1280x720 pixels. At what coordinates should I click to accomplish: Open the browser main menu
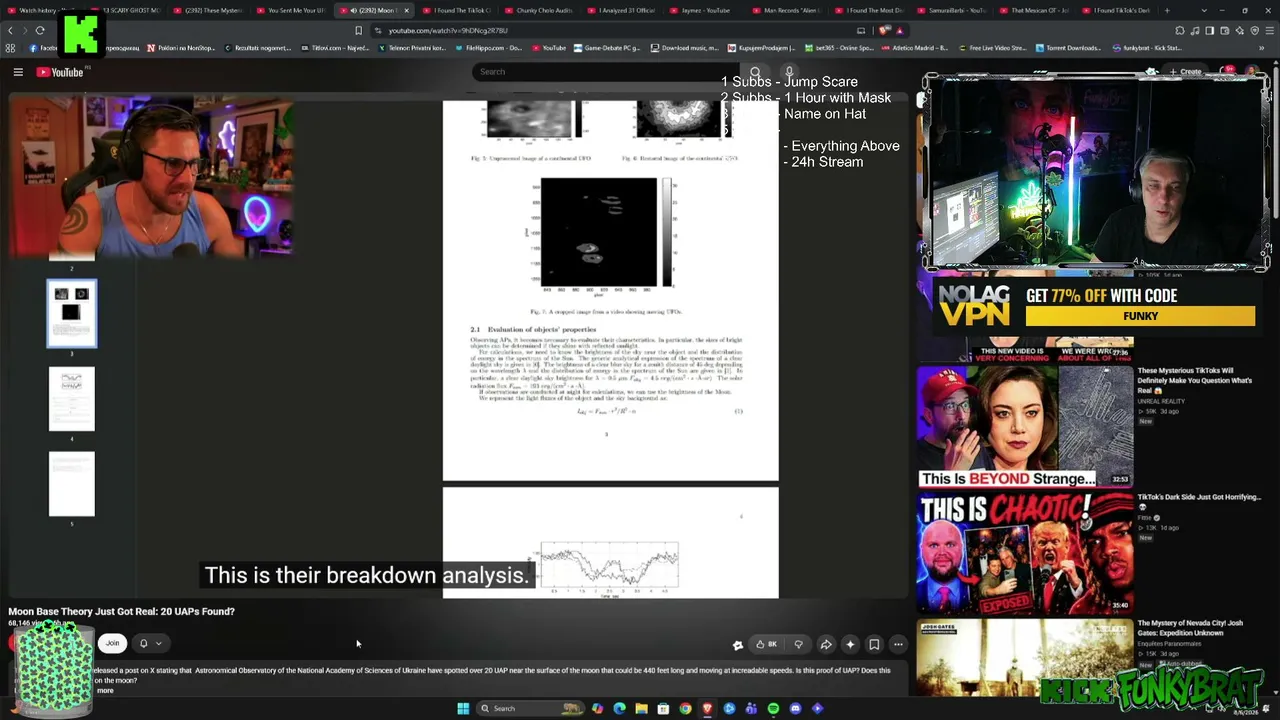coord(1268,31)
